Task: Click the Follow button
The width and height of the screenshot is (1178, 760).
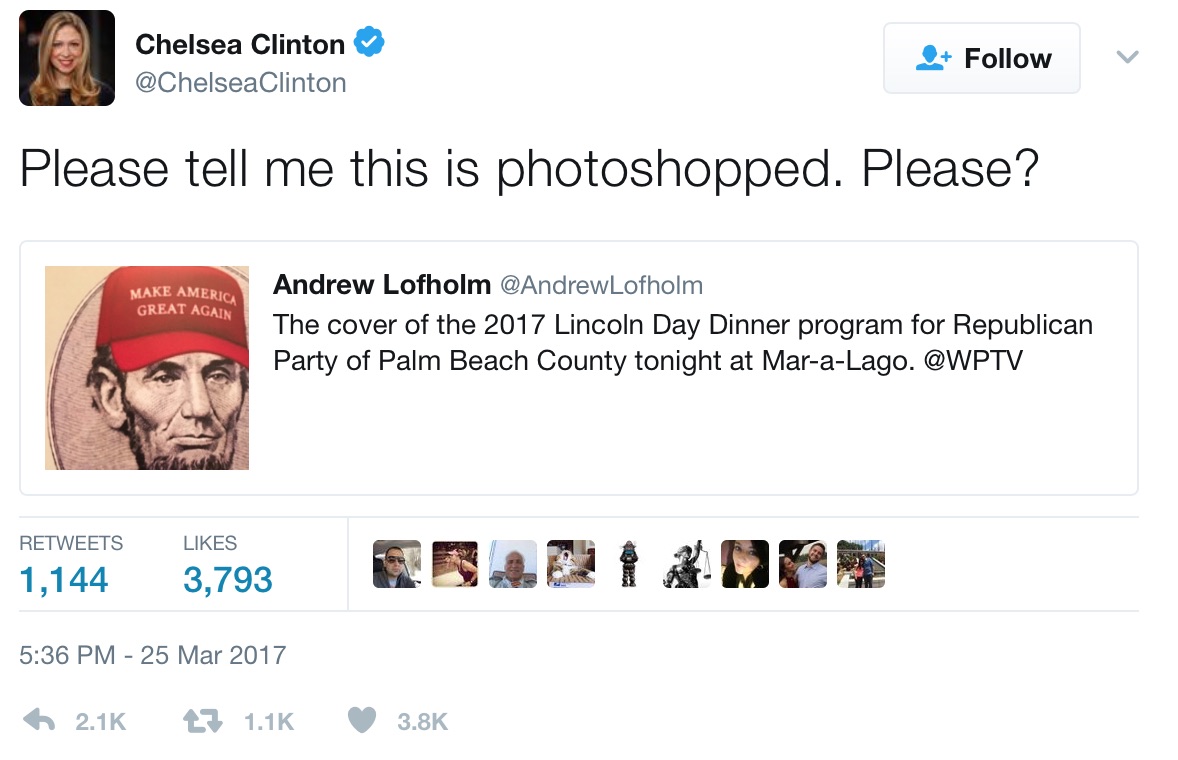Action: click(x=981, y=58)
